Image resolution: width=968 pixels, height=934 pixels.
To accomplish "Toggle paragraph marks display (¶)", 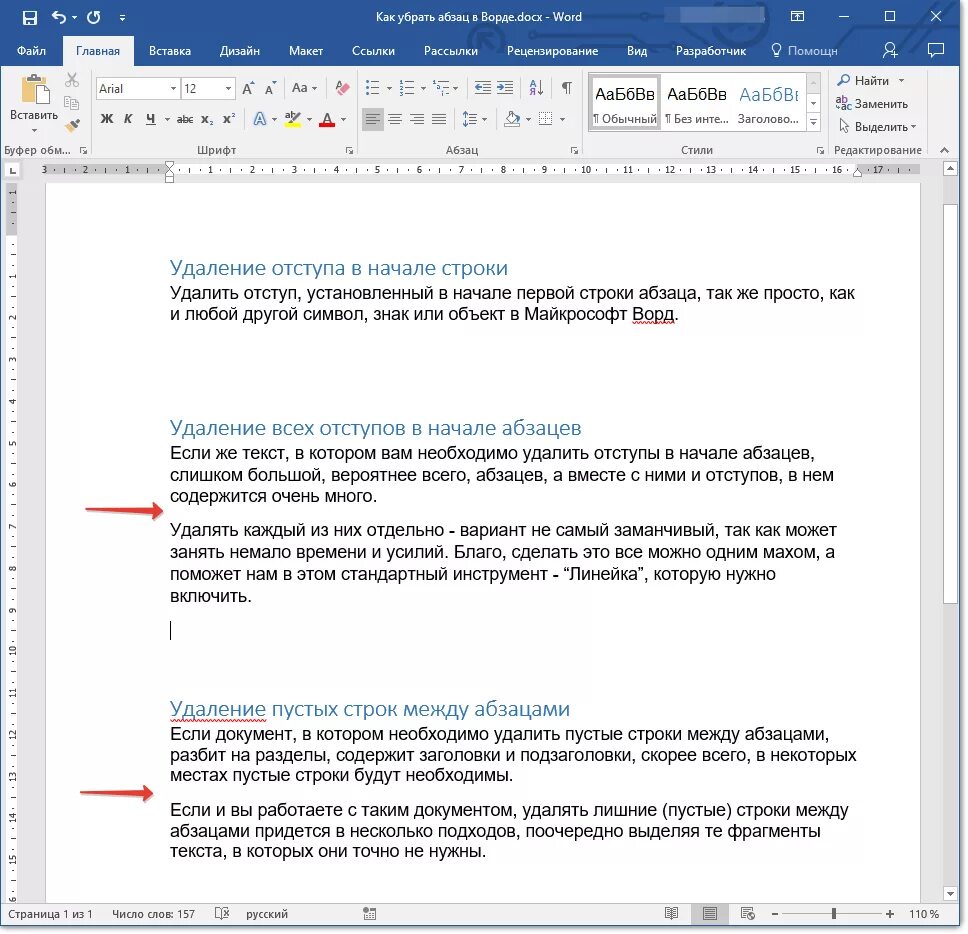I will 566,88.
